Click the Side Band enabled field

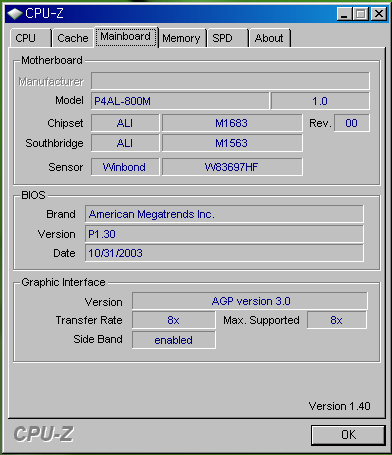(x=174, y=340)
